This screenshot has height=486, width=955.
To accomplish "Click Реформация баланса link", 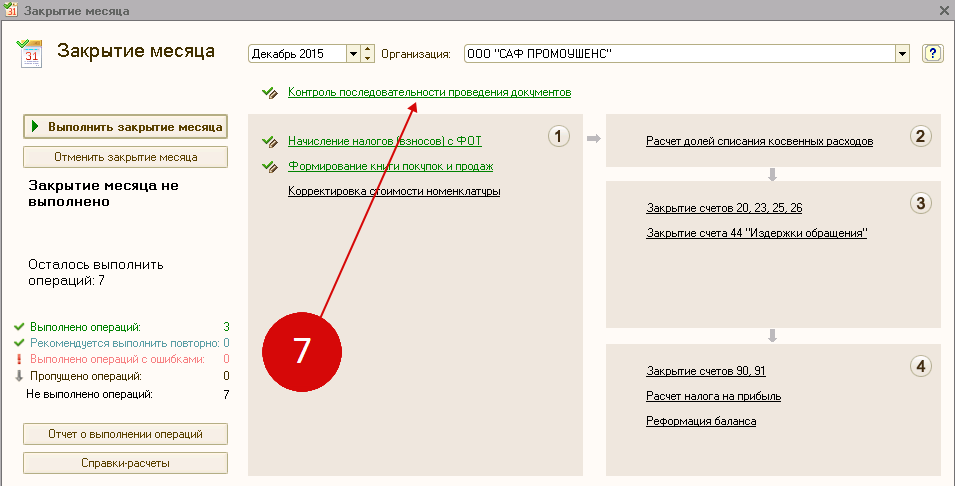I will [701, 421].
